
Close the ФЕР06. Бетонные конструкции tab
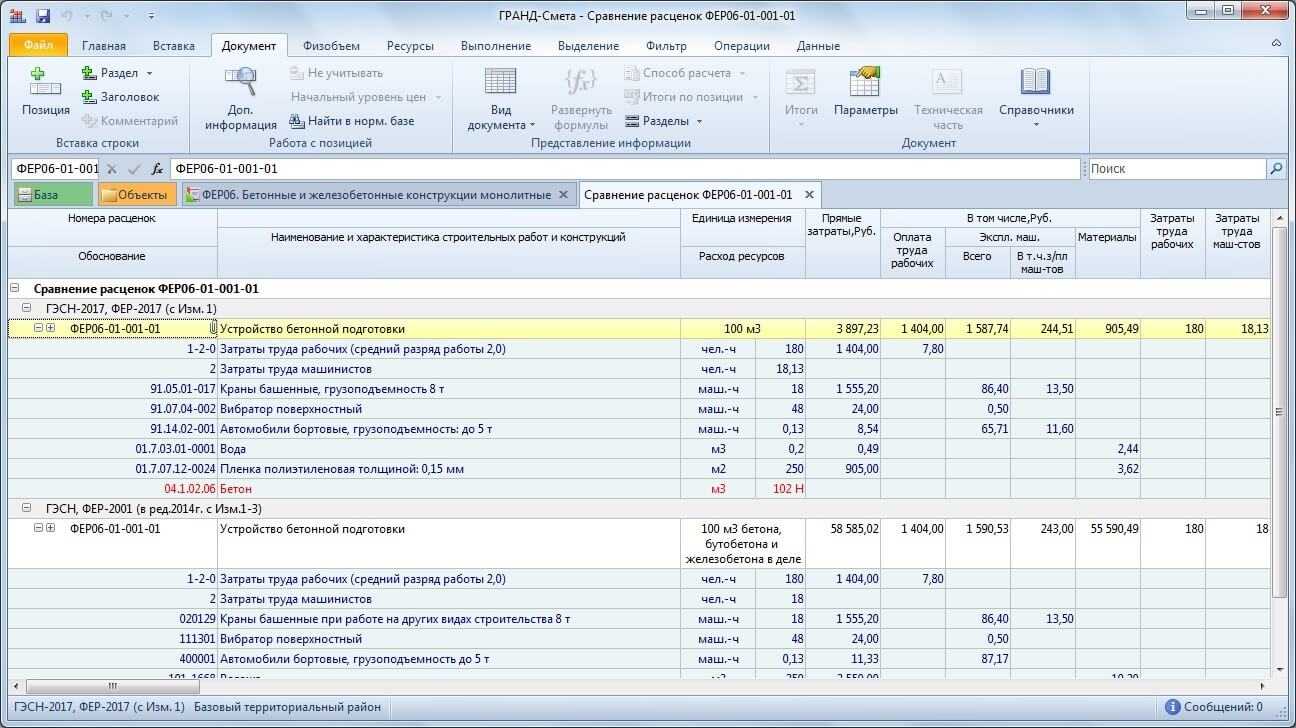563,195
